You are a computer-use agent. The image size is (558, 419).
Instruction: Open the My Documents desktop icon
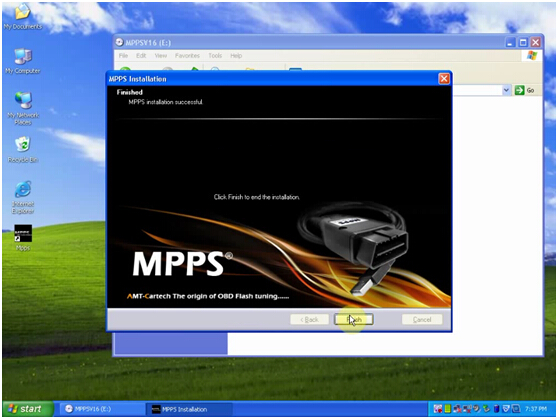(x=22, y=16)
